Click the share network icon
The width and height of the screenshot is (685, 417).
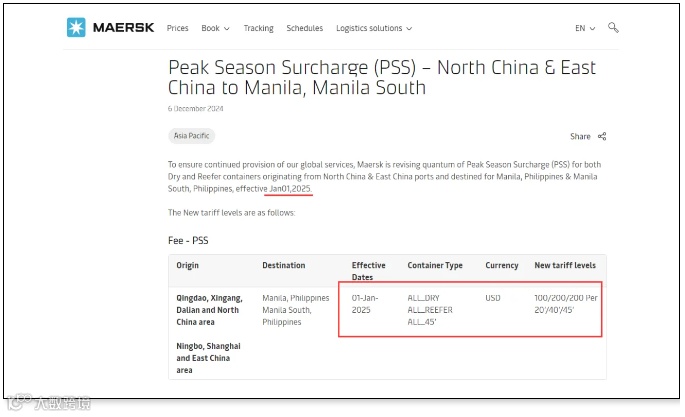[x=602, y=136]
